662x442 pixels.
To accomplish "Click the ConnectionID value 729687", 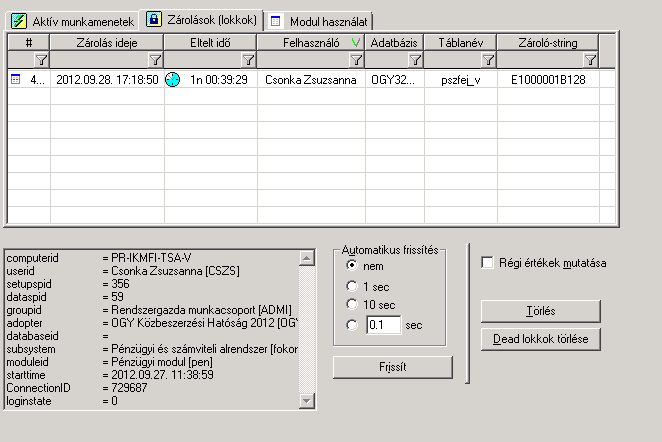I will pos(129,388).
